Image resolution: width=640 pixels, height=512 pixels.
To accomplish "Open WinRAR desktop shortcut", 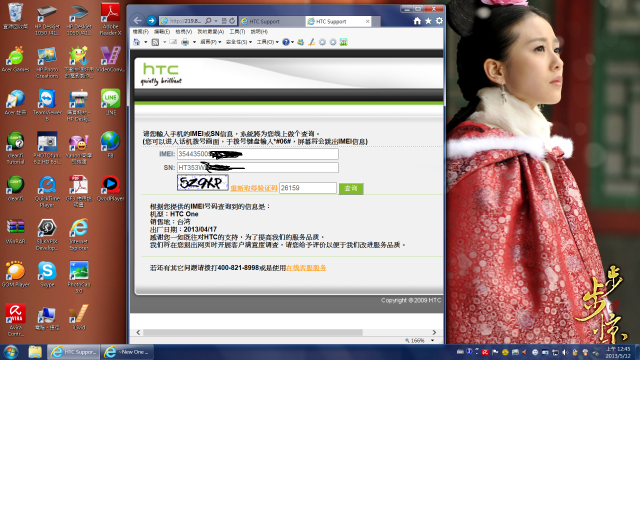I will coord(16,232).
